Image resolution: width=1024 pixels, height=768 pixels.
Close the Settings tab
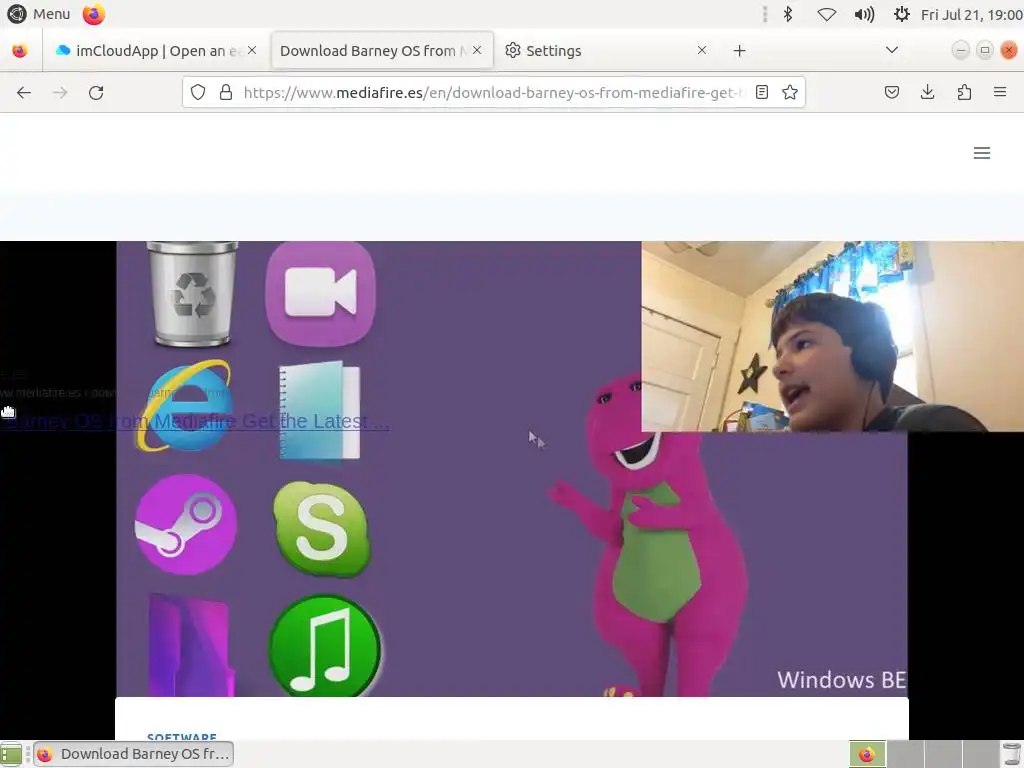pyautogui.click(x=702, y=50)
